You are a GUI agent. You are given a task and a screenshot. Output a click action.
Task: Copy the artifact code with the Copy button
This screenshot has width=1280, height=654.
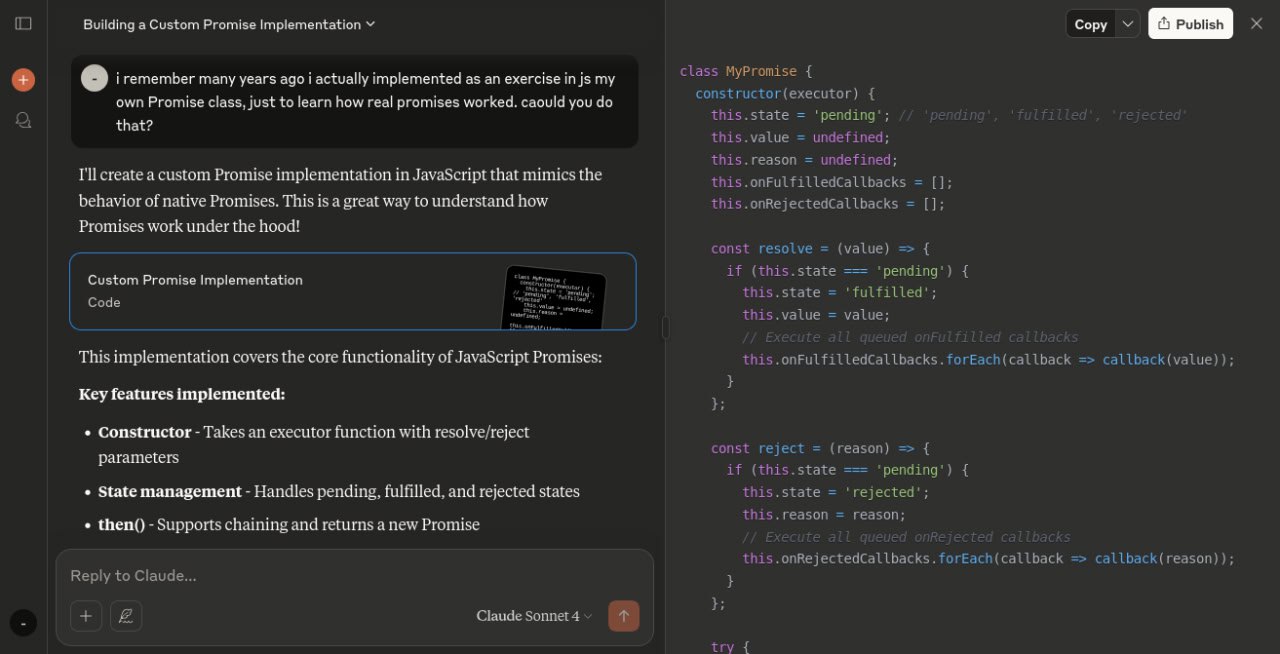1090,24
